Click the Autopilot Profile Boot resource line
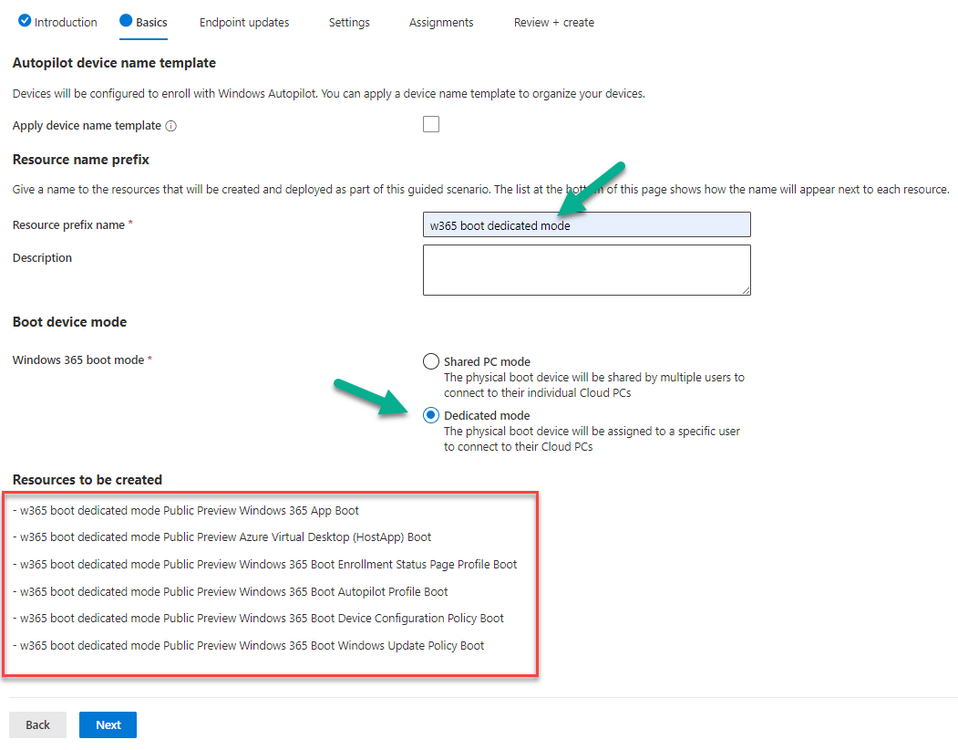 click(230, 591)
